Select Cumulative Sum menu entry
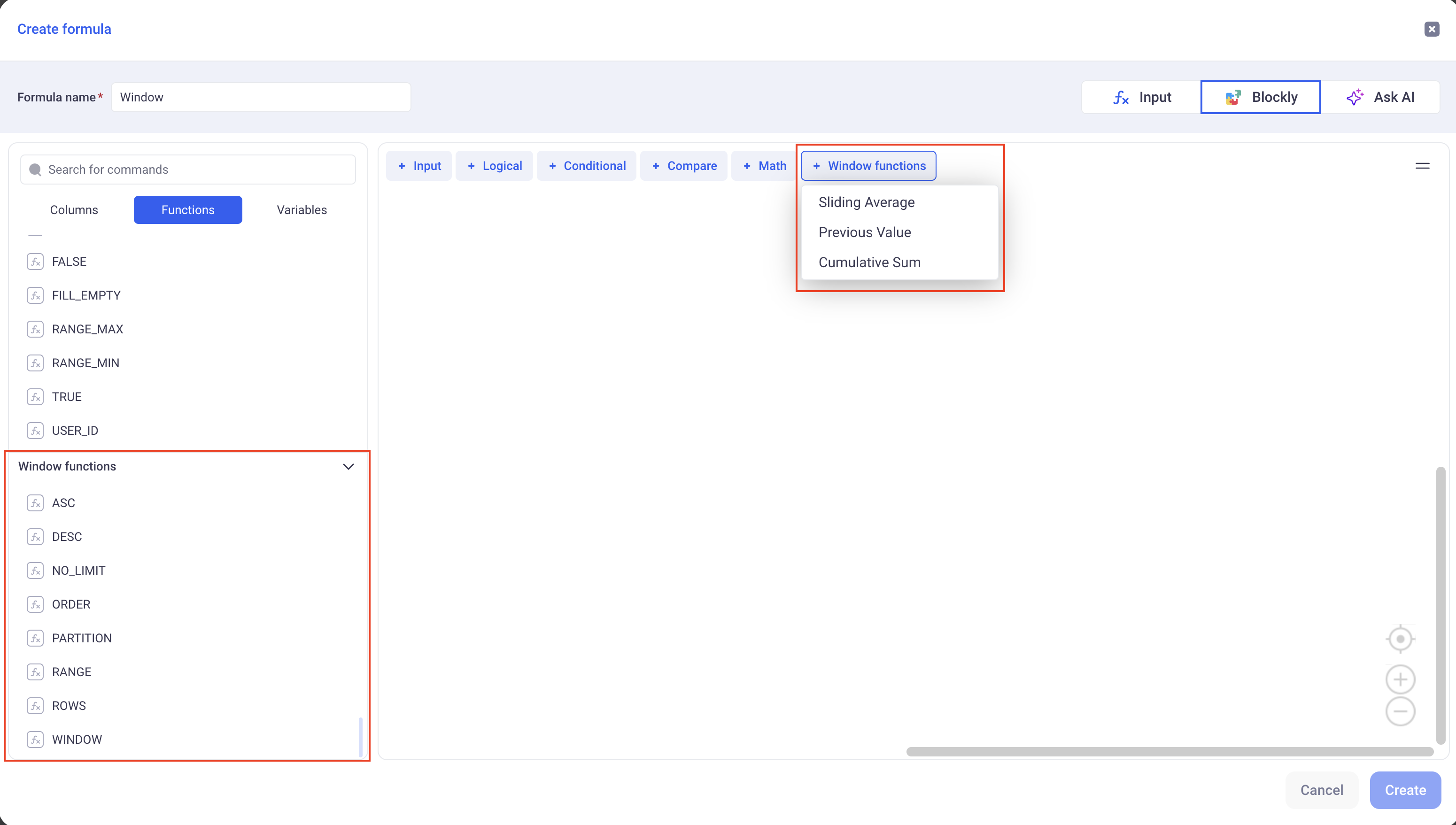1456x825 pixels. coord(869,262)
